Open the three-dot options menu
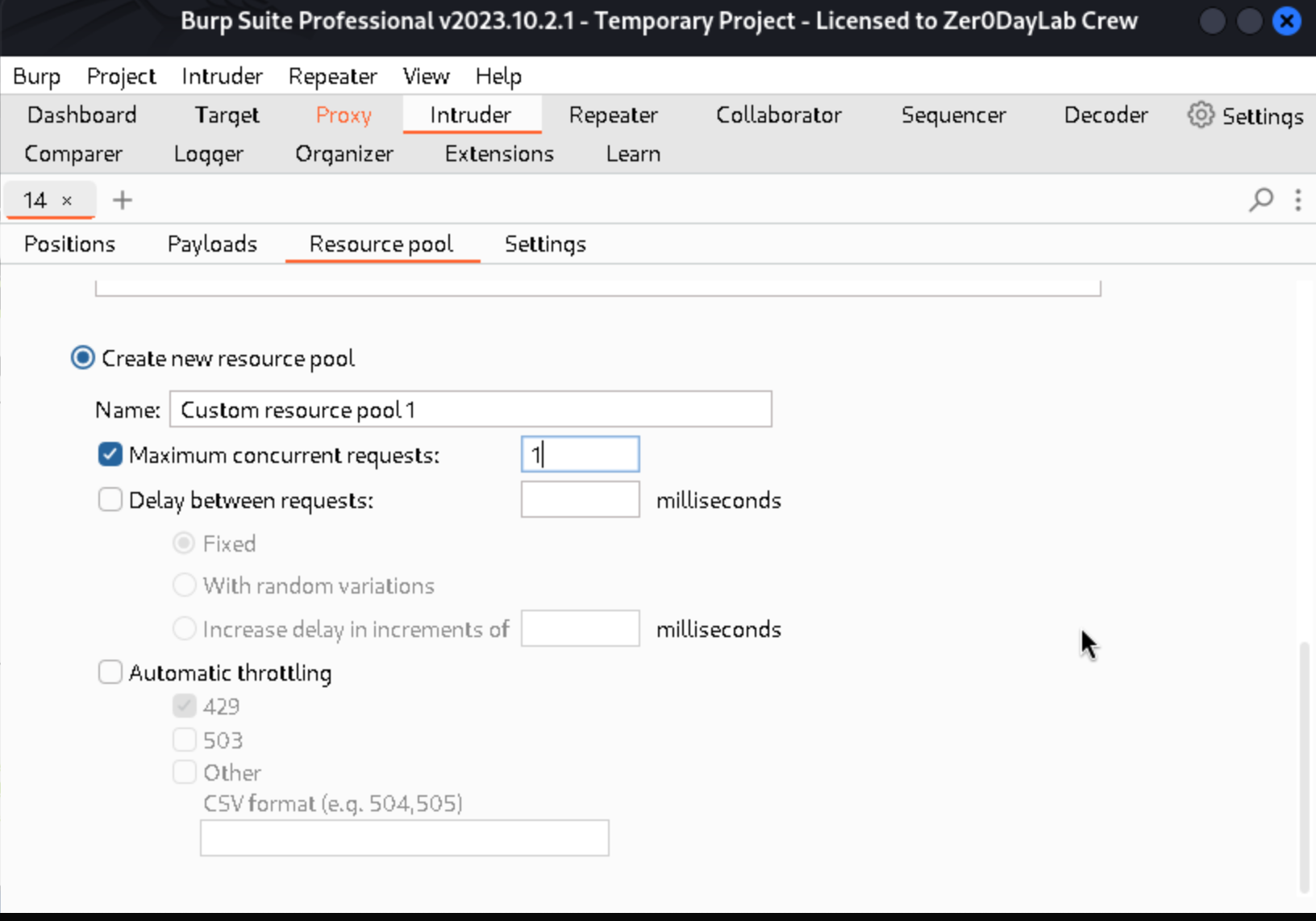Screen dimensions: 1316x921 [x=1298, y=199]
